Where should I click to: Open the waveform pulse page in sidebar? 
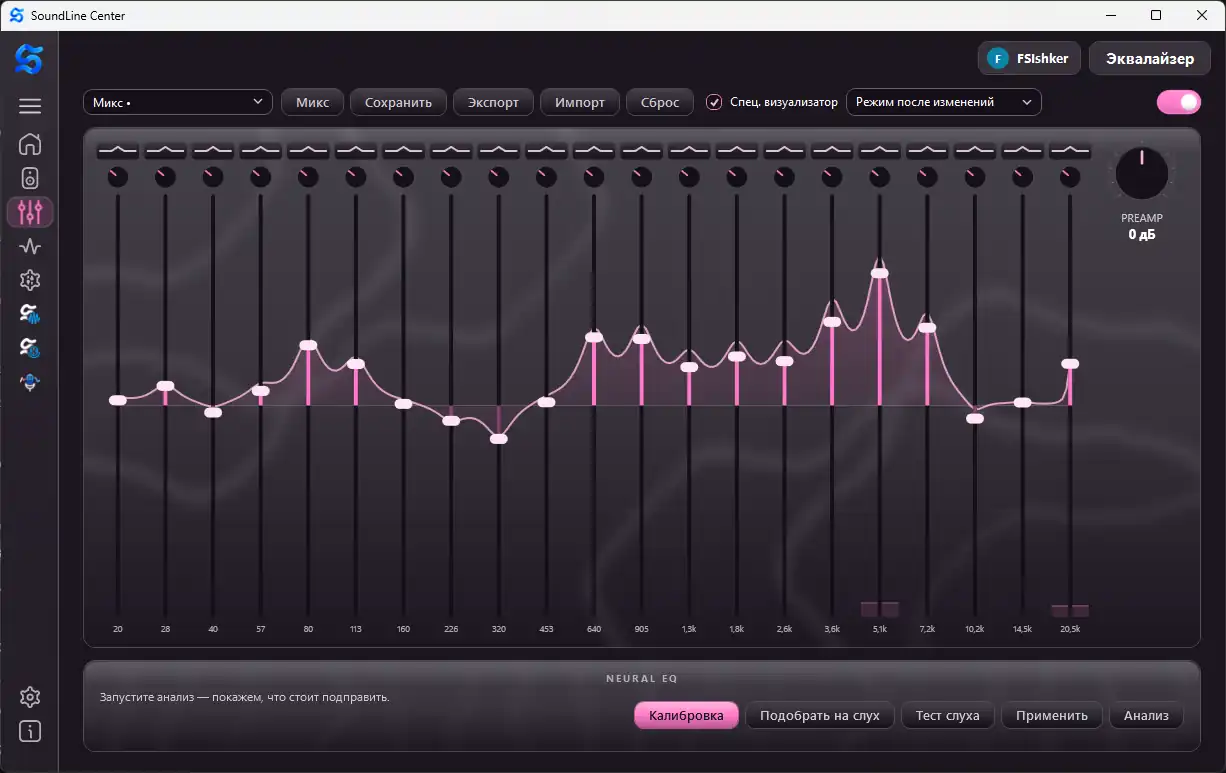click(x=30, y=246)
